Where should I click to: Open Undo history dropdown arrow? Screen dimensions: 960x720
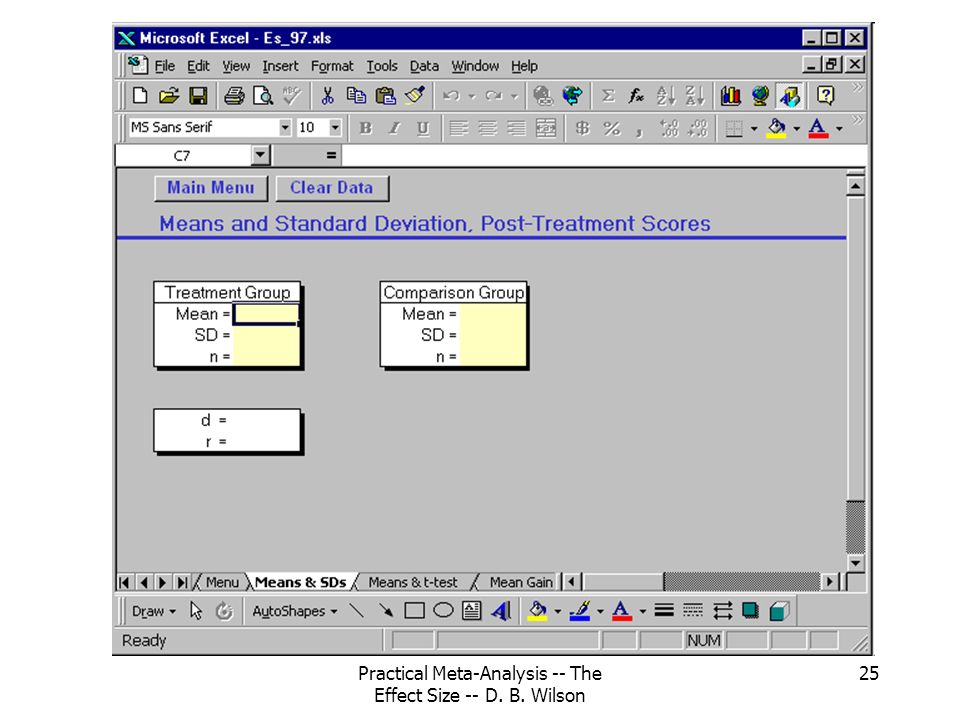point(471,96)
